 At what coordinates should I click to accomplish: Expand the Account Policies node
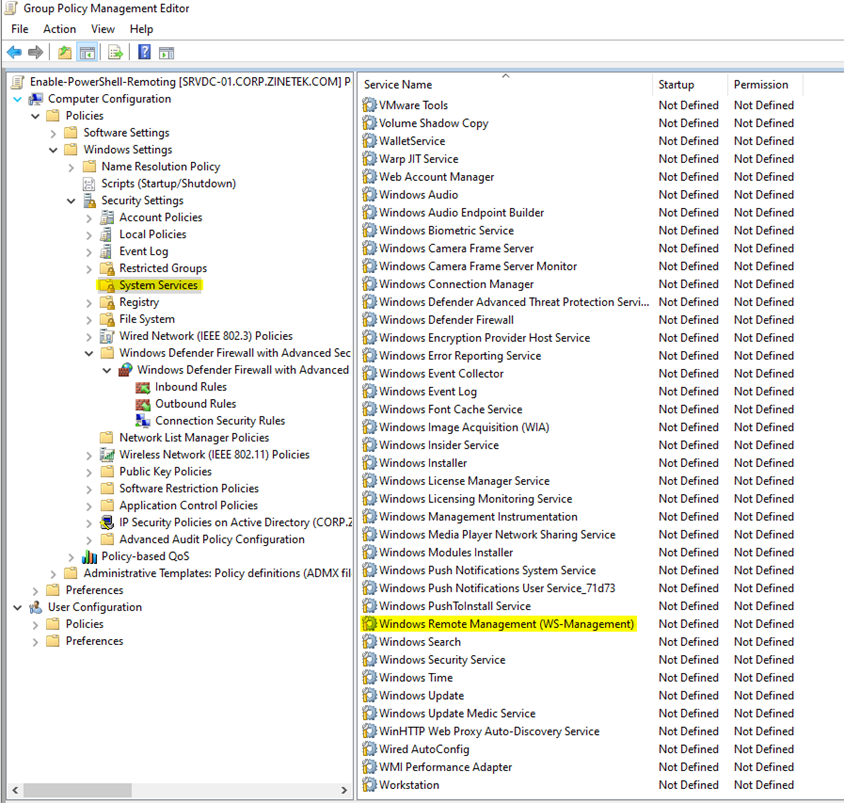[x=87, y=216]
